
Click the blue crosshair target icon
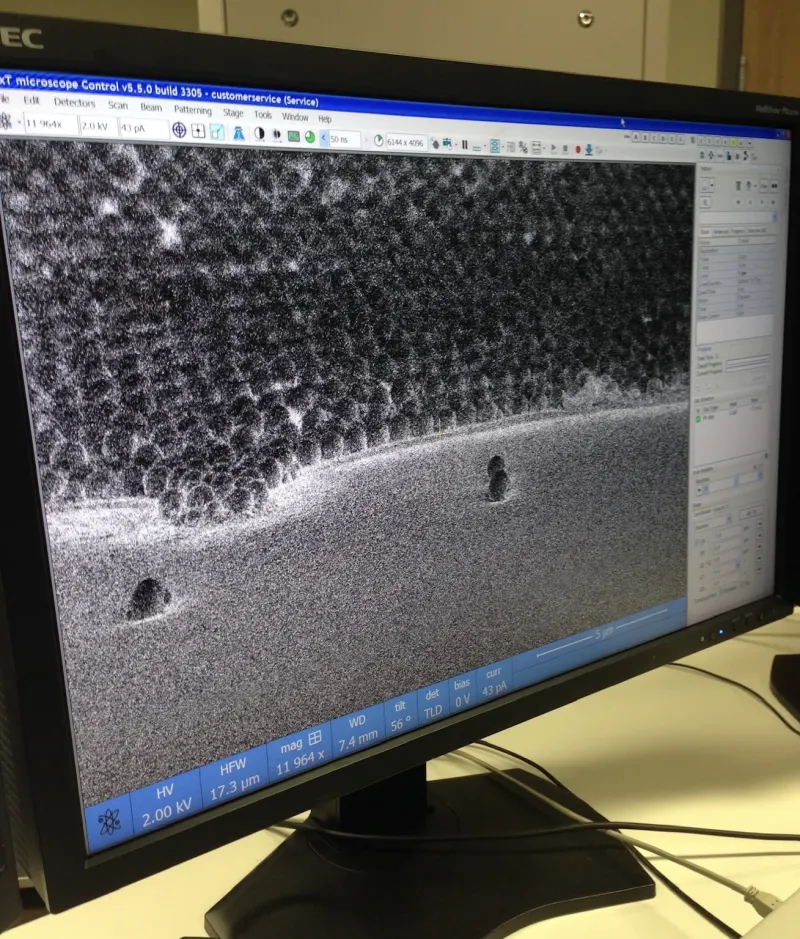point(179,130)
